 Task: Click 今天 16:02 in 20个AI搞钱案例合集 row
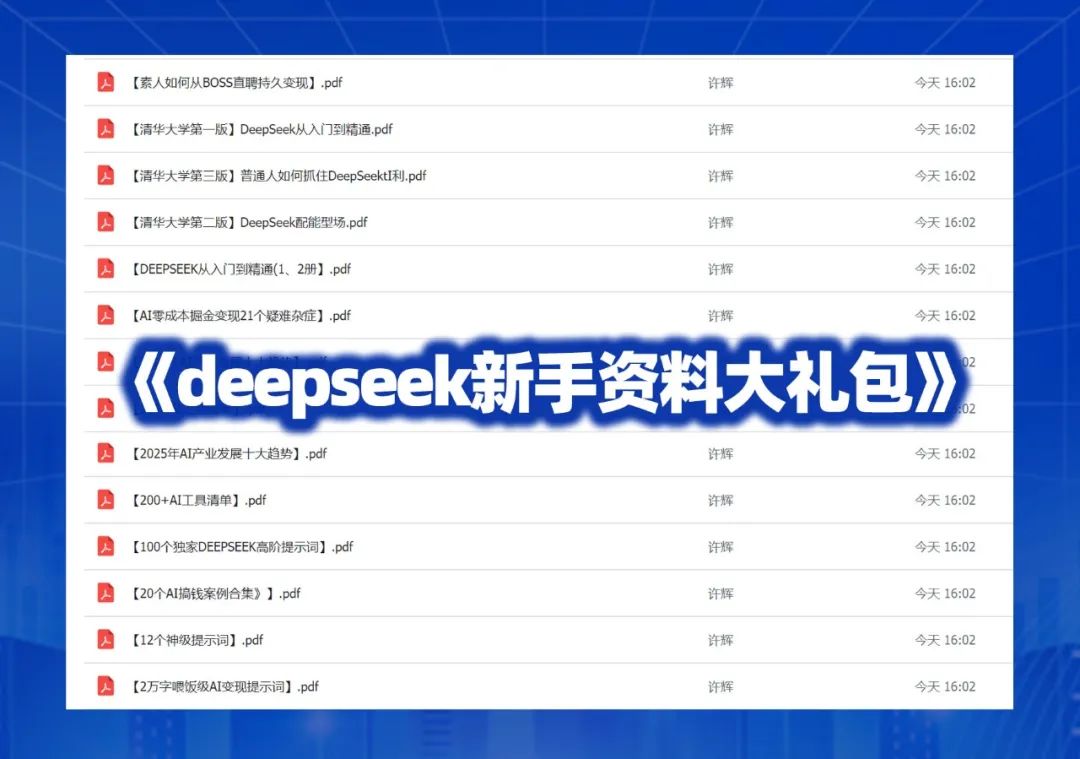pos(945,594)
